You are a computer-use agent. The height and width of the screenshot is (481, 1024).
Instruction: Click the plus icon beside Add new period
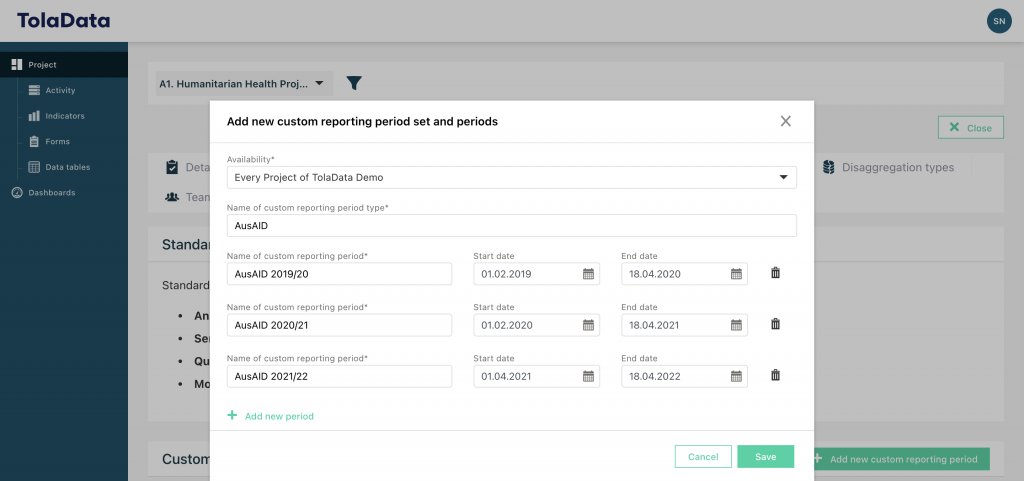[x=232, y=415]
